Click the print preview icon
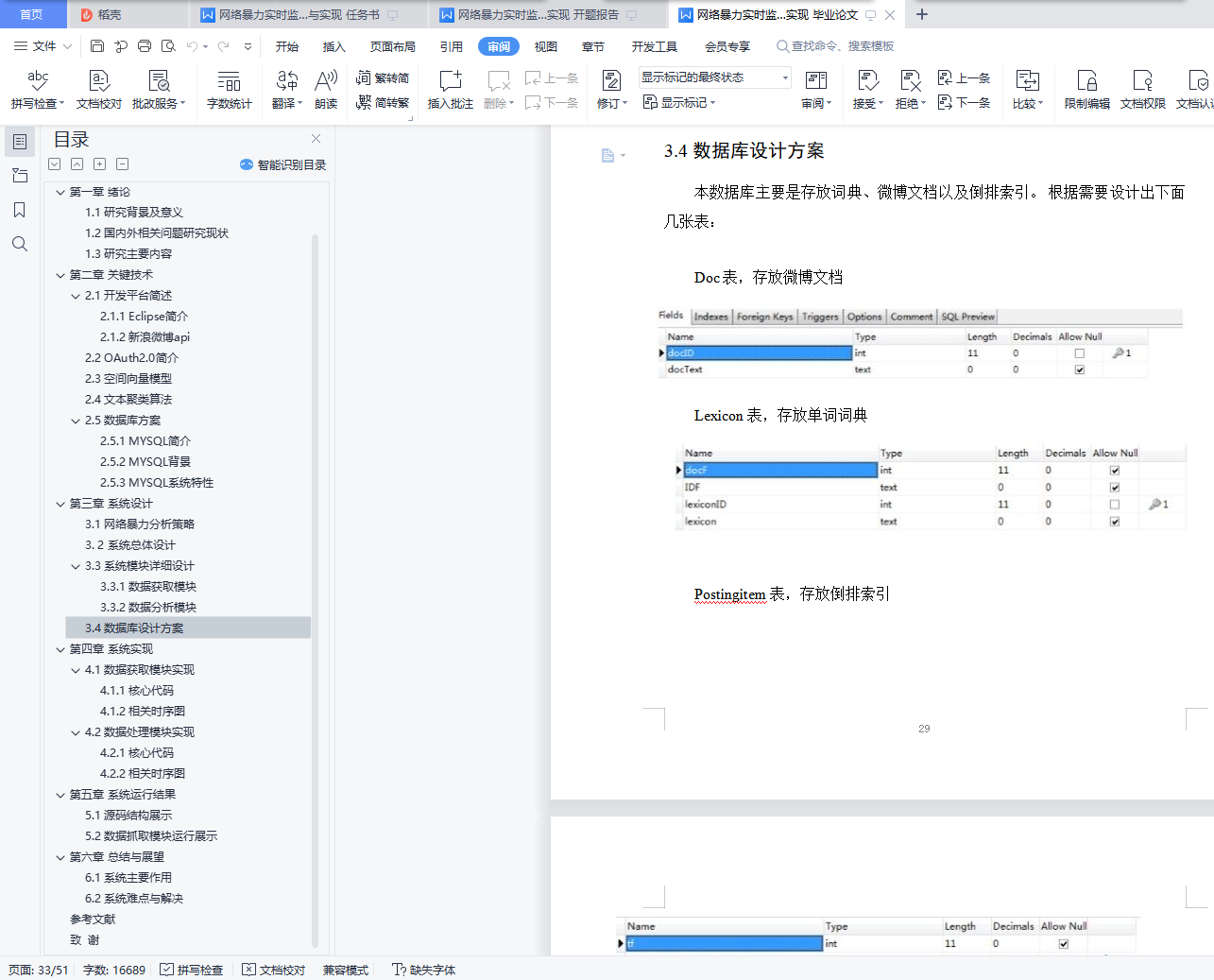 [168, 45]
